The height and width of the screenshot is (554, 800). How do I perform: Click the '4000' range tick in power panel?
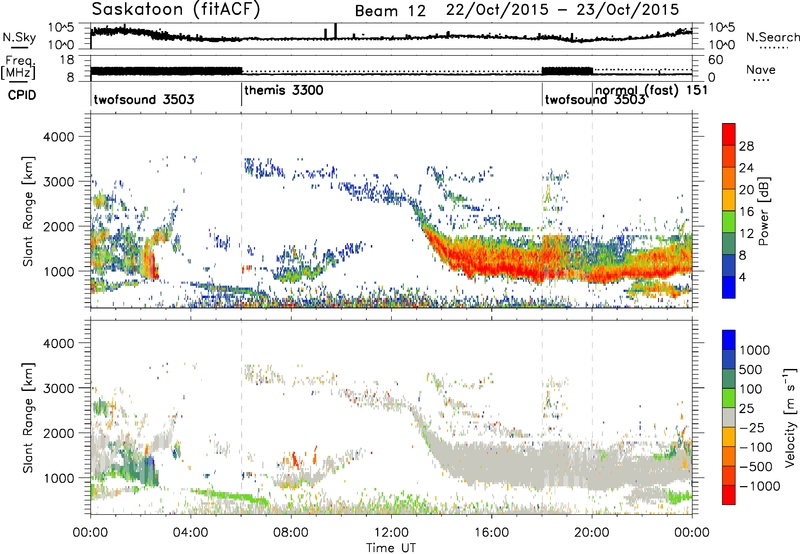pyautogui.click(x=58, y=137)
